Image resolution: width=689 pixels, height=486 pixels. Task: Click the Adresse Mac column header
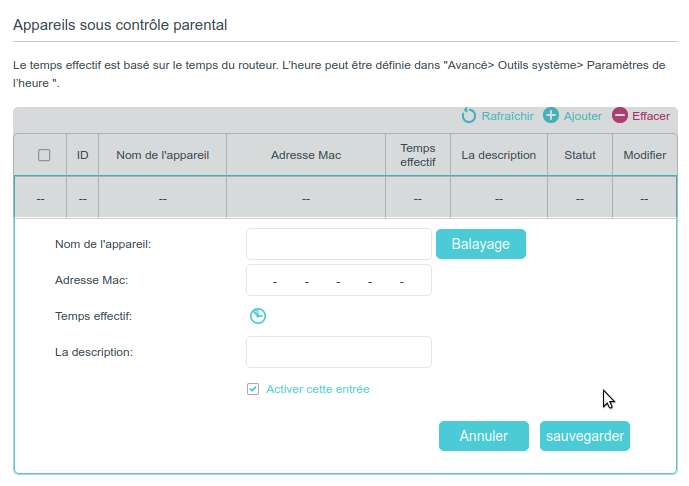tap(306, 155)
